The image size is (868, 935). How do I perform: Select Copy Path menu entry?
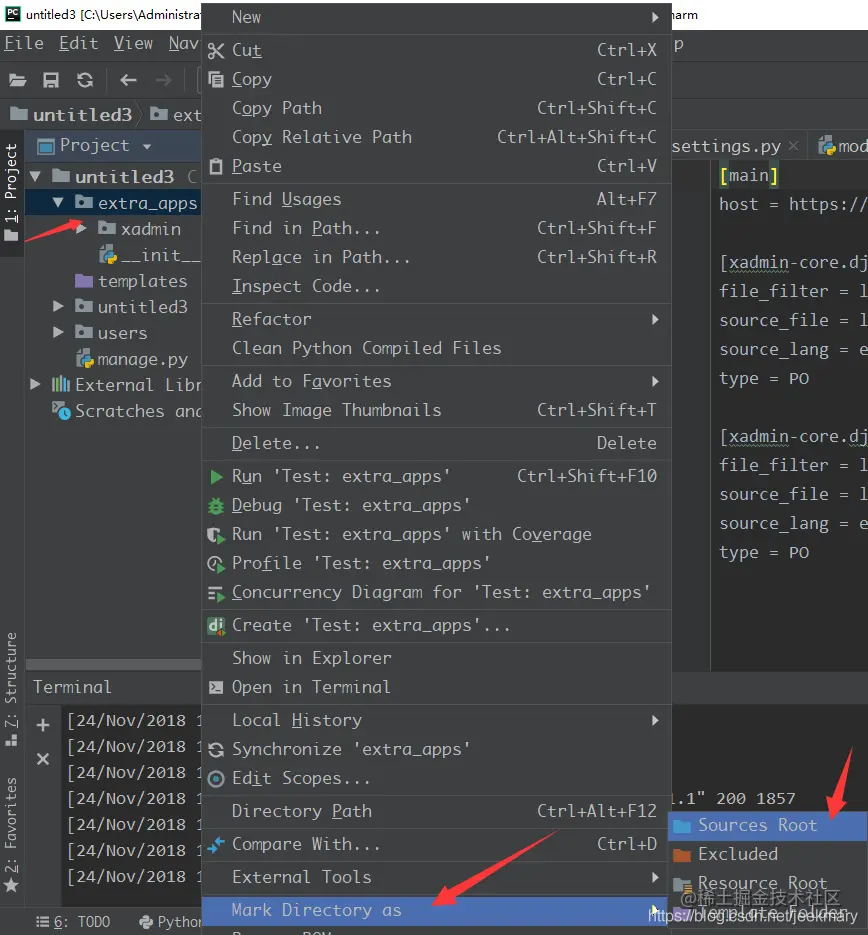(436, 108)
